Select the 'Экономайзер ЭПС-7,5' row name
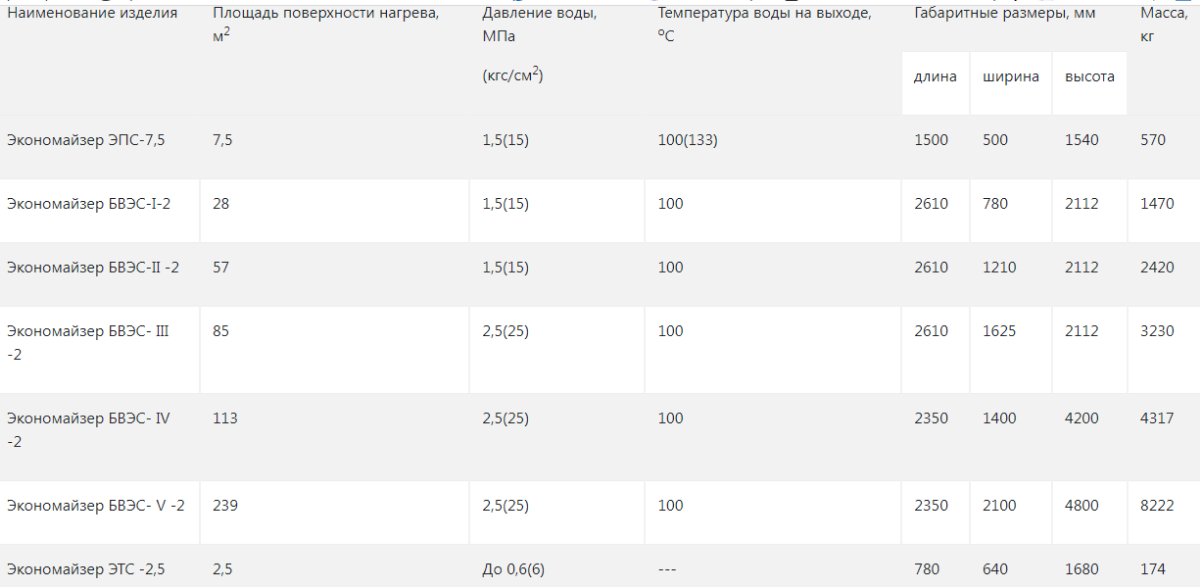 (x=86, y=141)
